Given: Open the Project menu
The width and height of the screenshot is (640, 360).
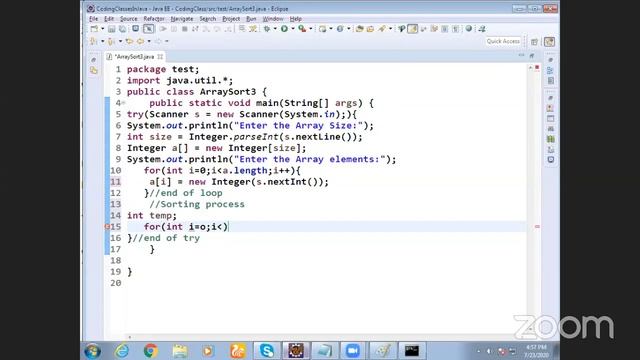Looking at the screenshot, I should tap(231, 19).
